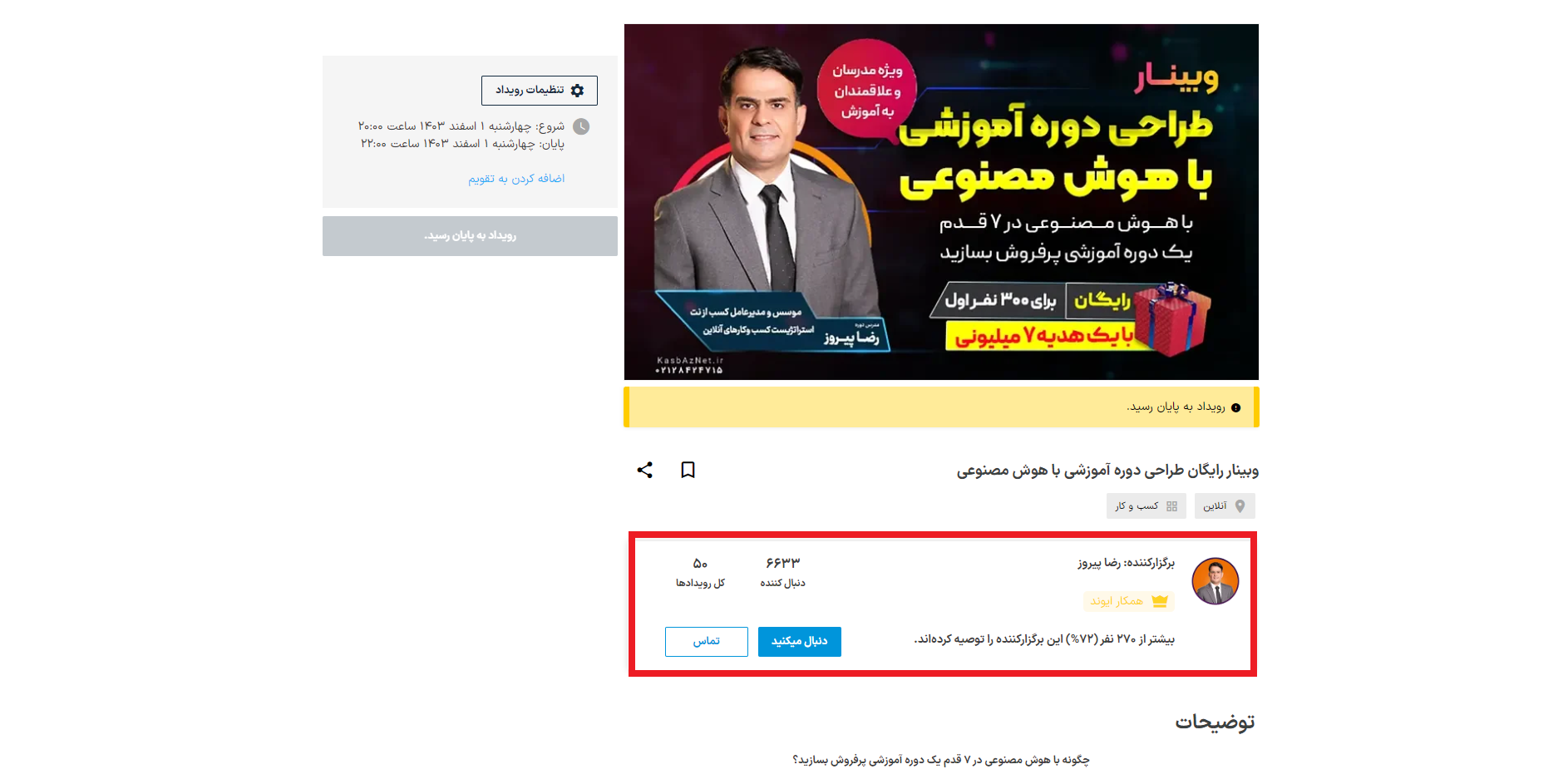Click the info dot in yellow notice bar
This screenshot has width=1568, height=779.
tap(1235, 407)
